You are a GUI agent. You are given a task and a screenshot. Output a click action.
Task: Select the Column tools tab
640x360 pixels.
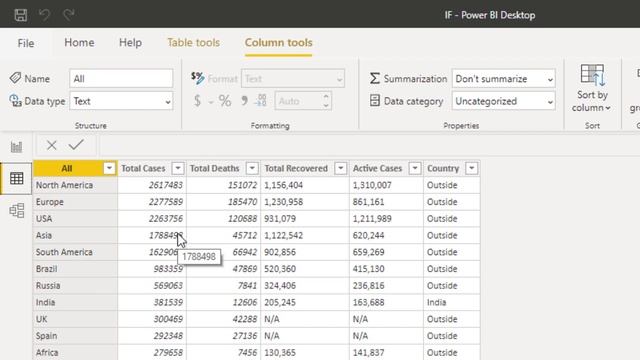click(x=278, y=42)
